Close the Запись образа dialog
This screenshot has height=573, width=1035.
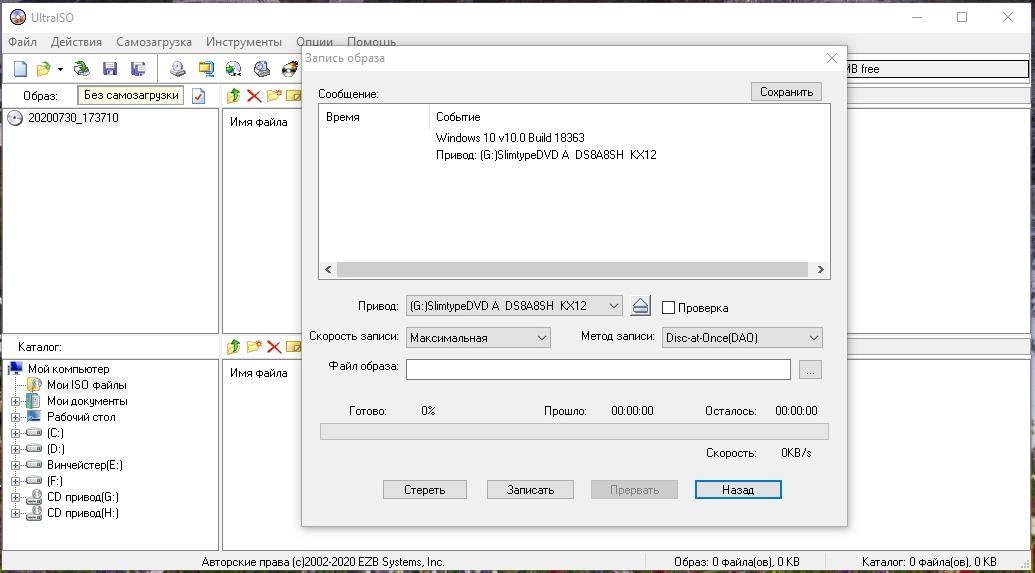click(832, 58)
